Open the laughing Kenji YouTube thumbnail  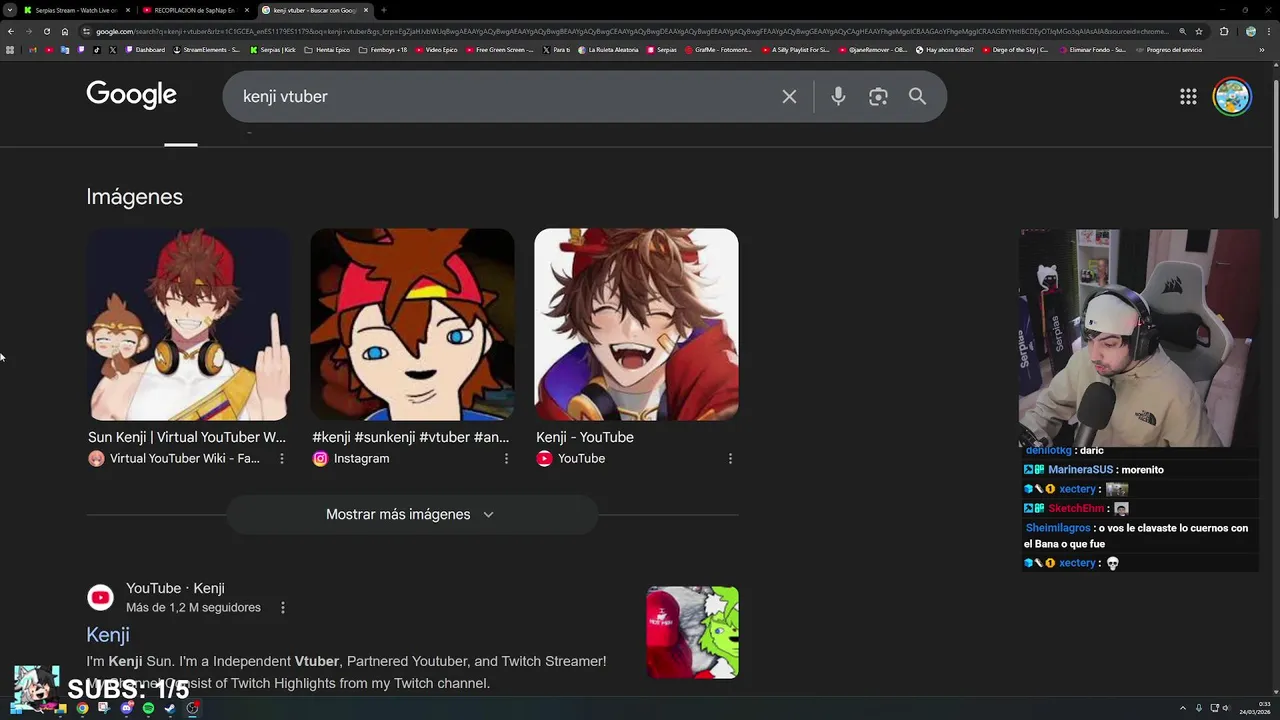click(636, 324)
